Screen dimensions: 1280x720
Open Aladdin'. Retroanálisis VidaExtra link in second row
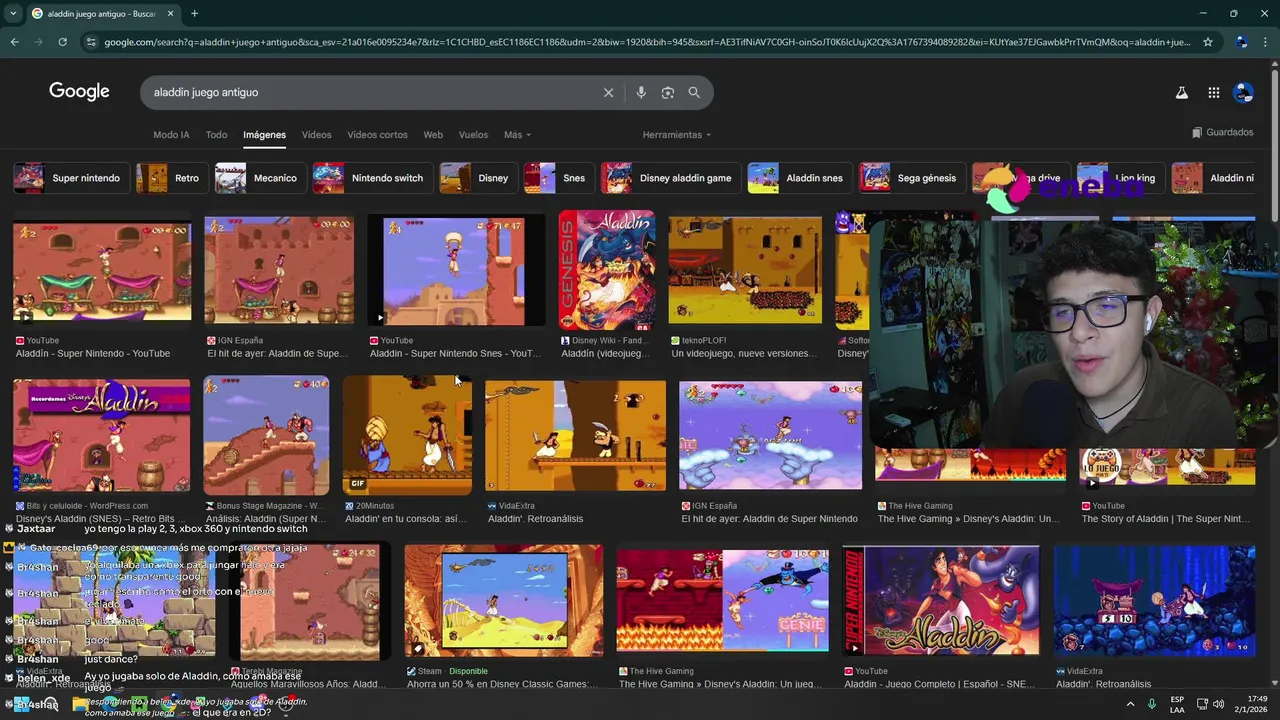(535, 518)
